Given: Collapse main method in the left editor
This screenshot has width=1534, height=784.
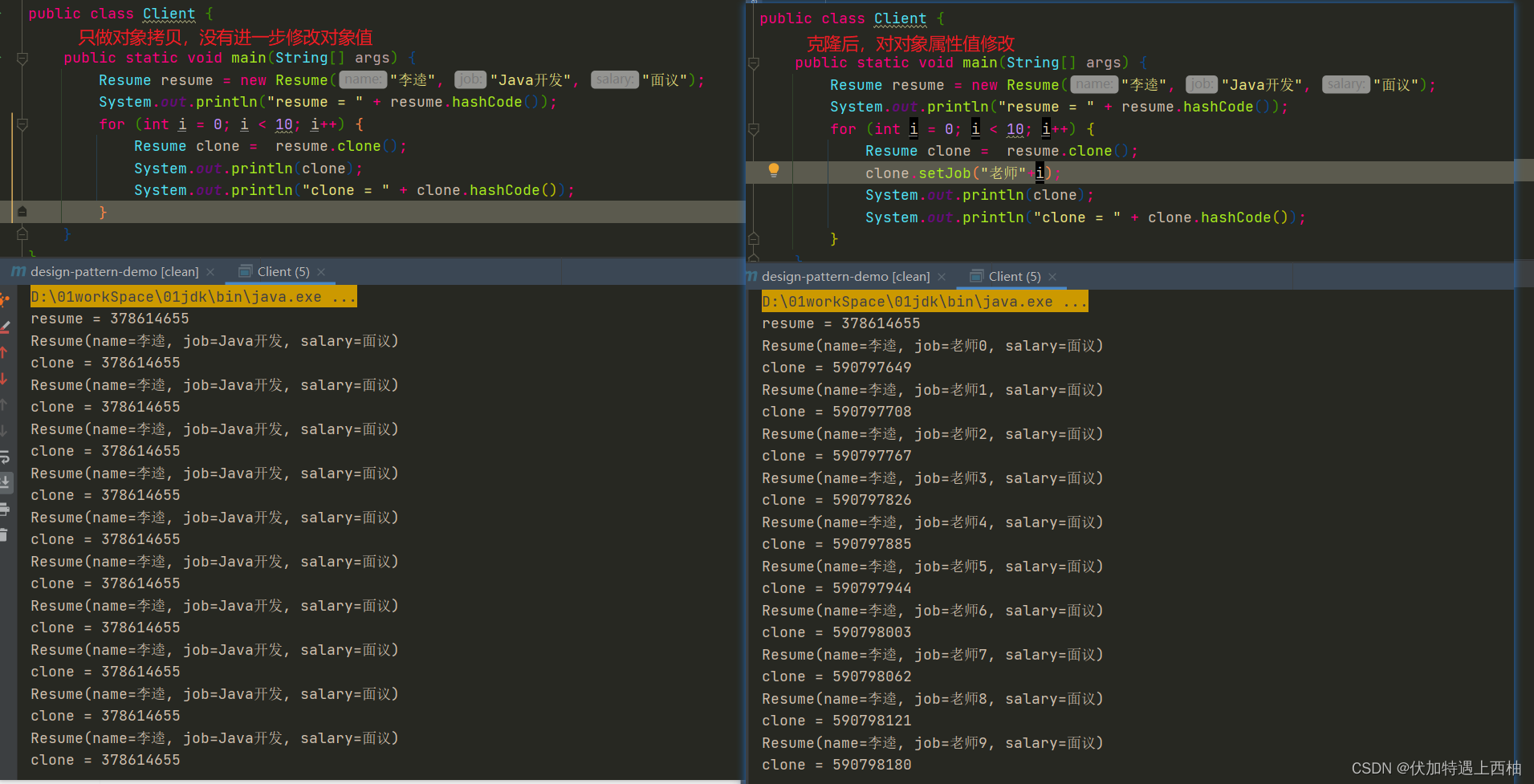Looking at the screenshot, I should pos(22,58).
